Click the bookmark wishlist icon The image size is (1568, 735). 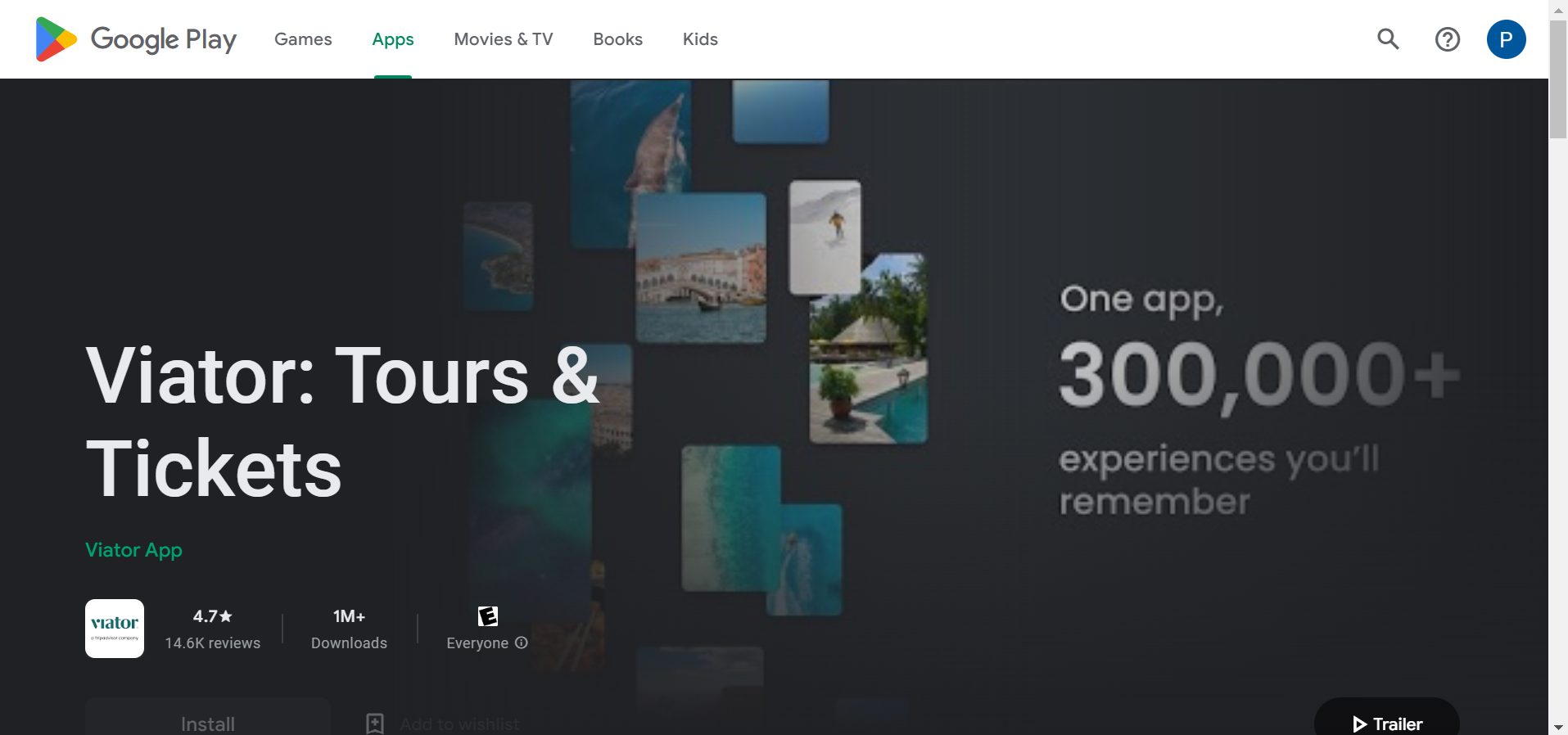pos(374,724)
